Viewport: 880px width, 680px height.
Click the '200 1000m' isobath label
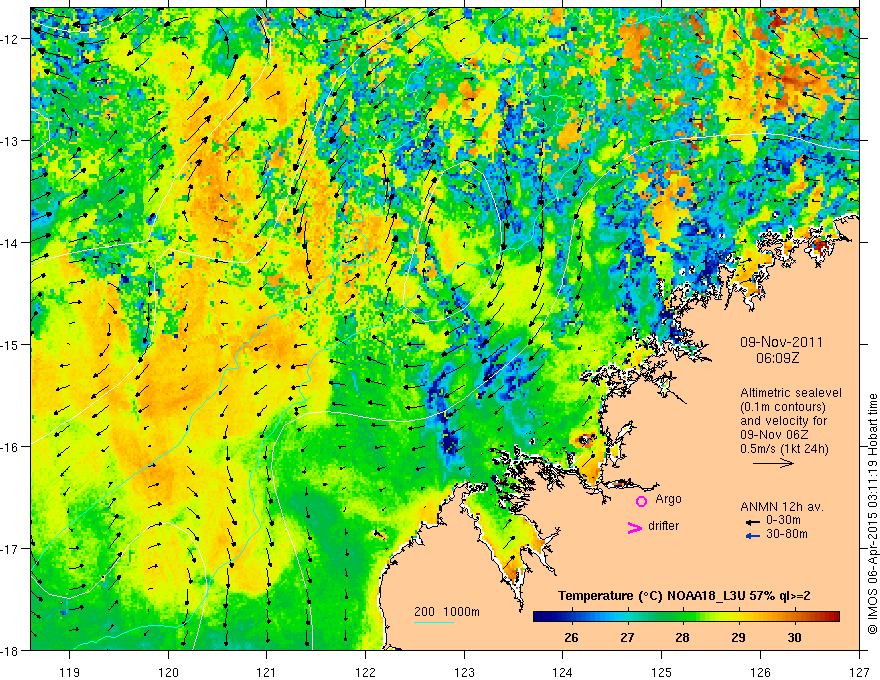[447, 612]
